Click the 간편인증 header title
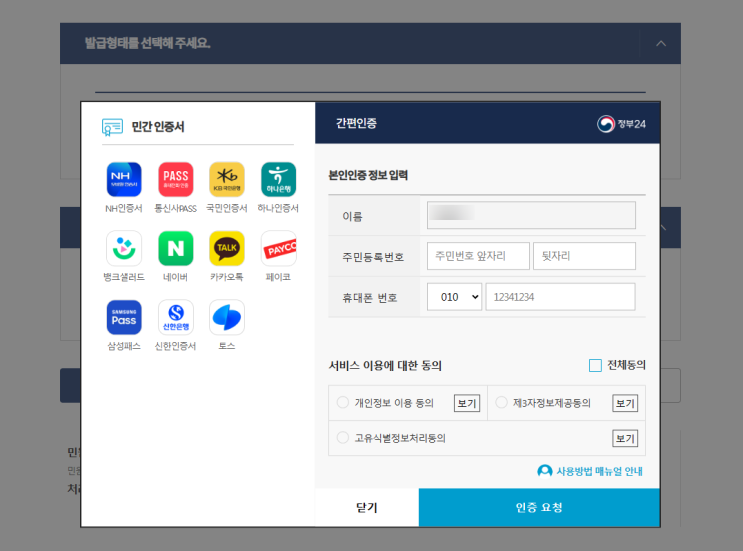Viewport: 743px width, 551px height. tap(356, 123)
